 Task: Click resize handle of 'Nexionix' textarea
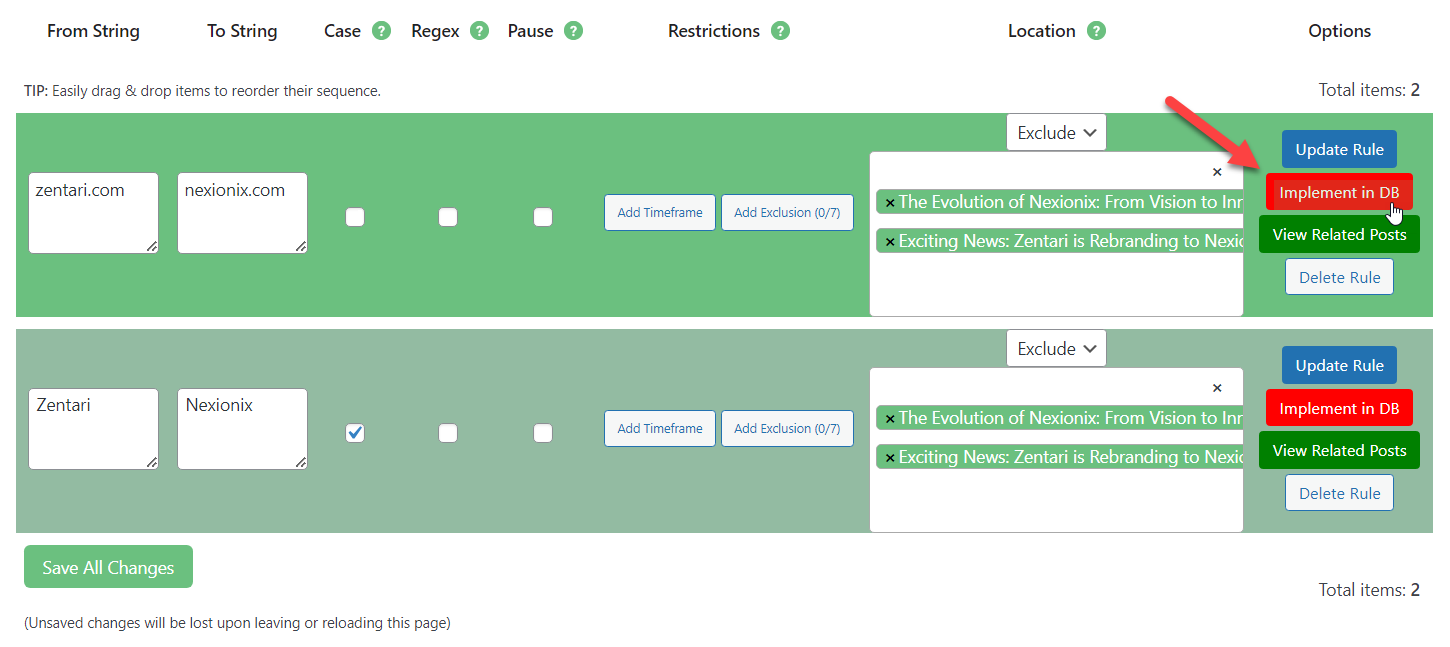tap(301, 463)
